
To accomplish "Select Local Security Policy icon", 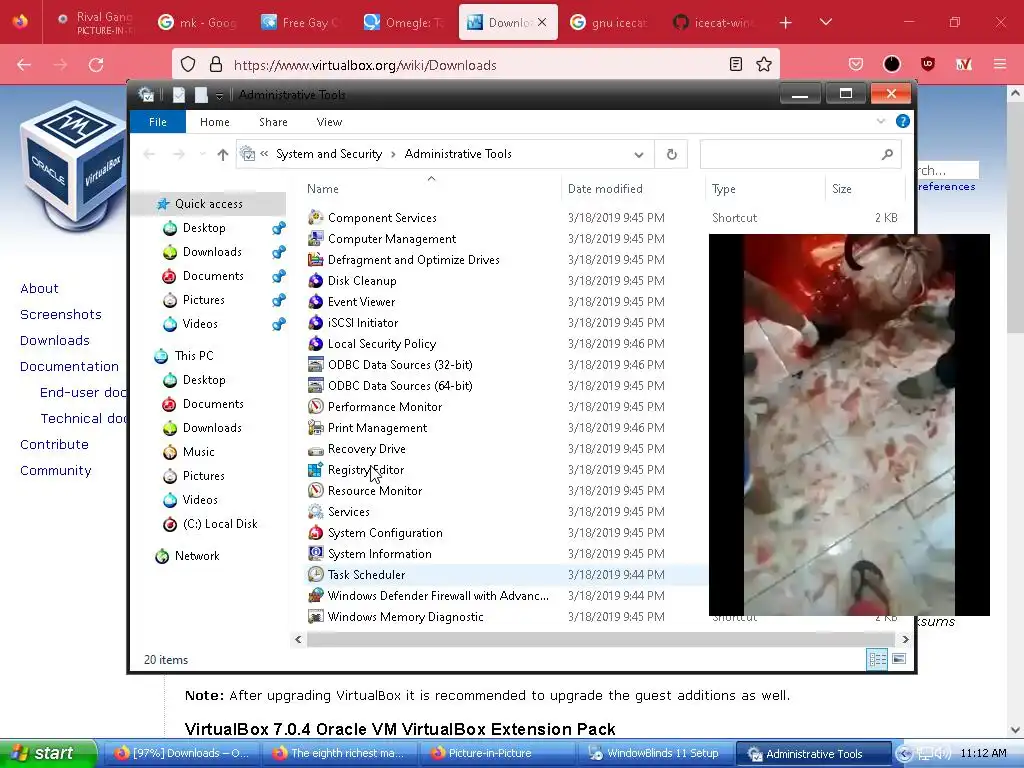I will (x=315, y=344).
